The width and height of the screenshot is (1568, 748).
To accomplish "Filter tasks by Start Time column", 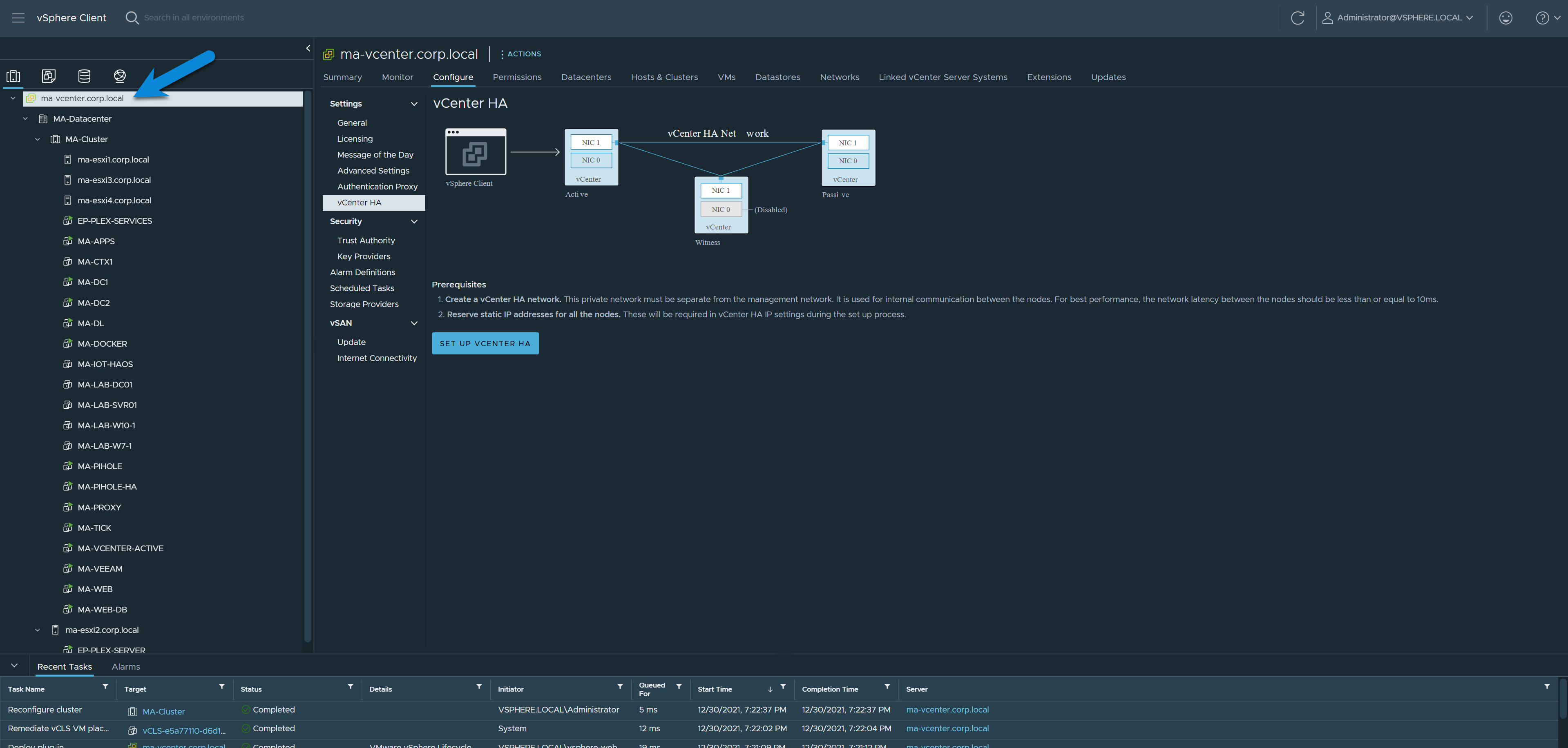I will point(784,687).
